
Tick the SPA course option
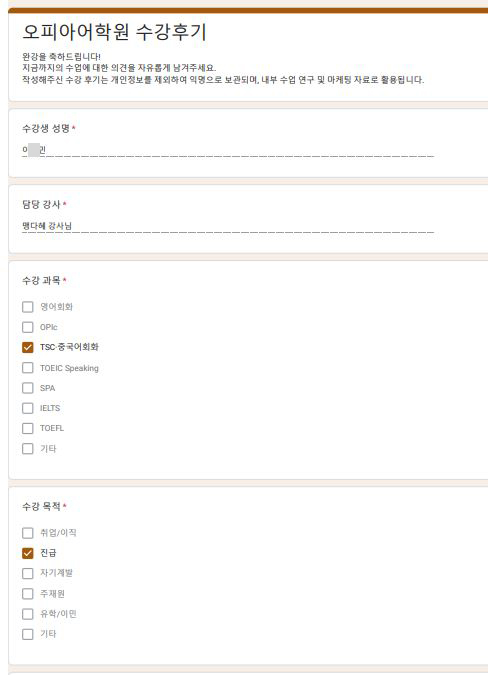pos(28,388)
